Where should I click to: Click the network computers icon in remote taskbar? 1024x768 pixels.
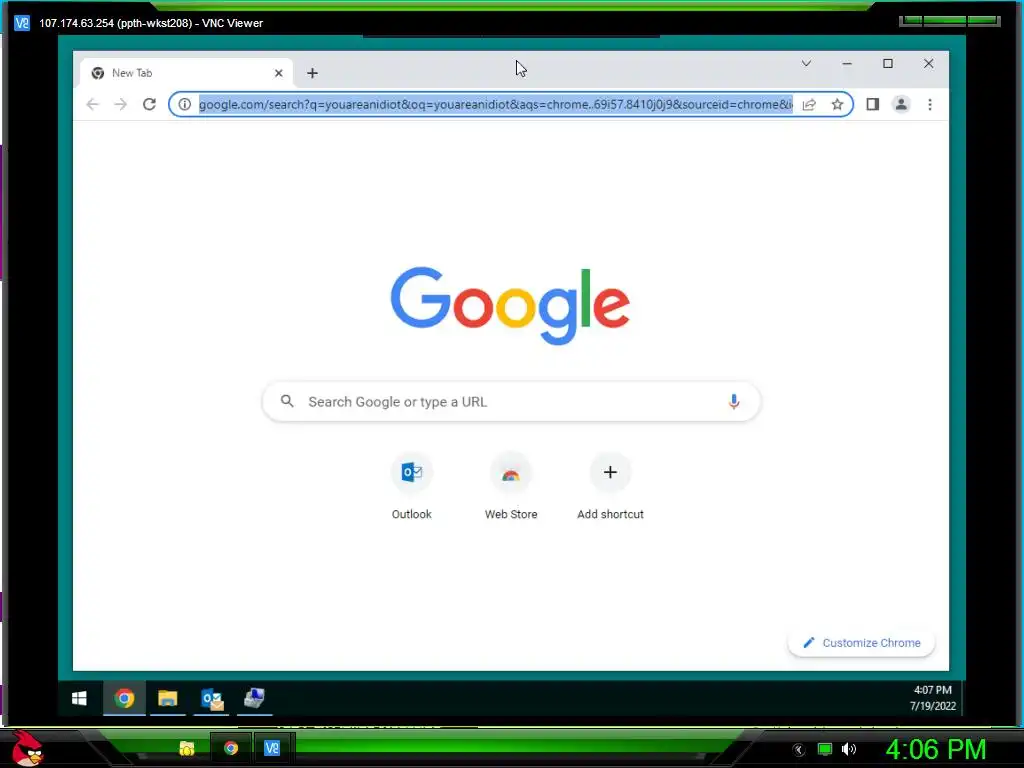coord(254,699)
